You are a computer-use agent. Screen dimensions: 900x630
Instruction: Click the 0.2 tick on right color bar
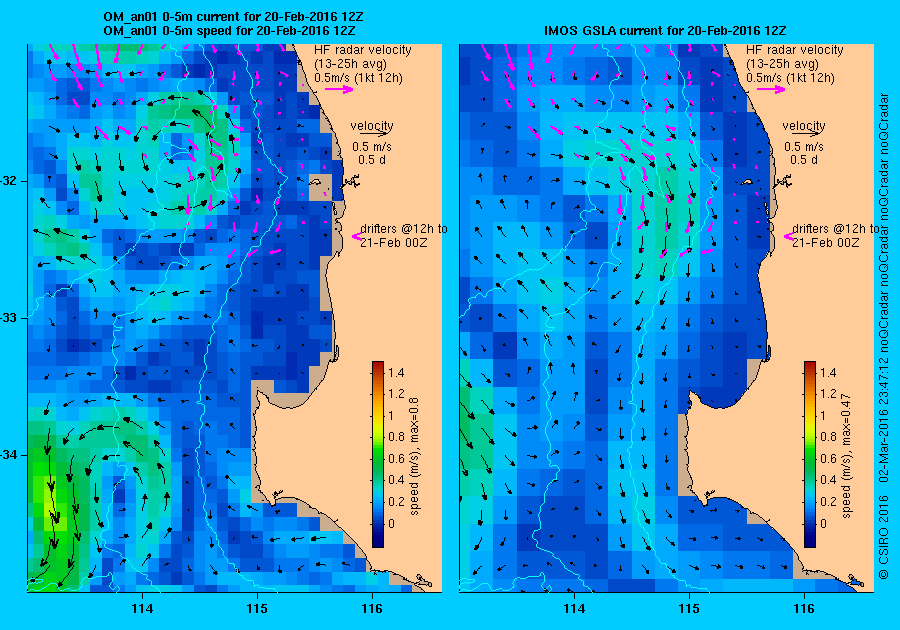[x=828, y=501]
